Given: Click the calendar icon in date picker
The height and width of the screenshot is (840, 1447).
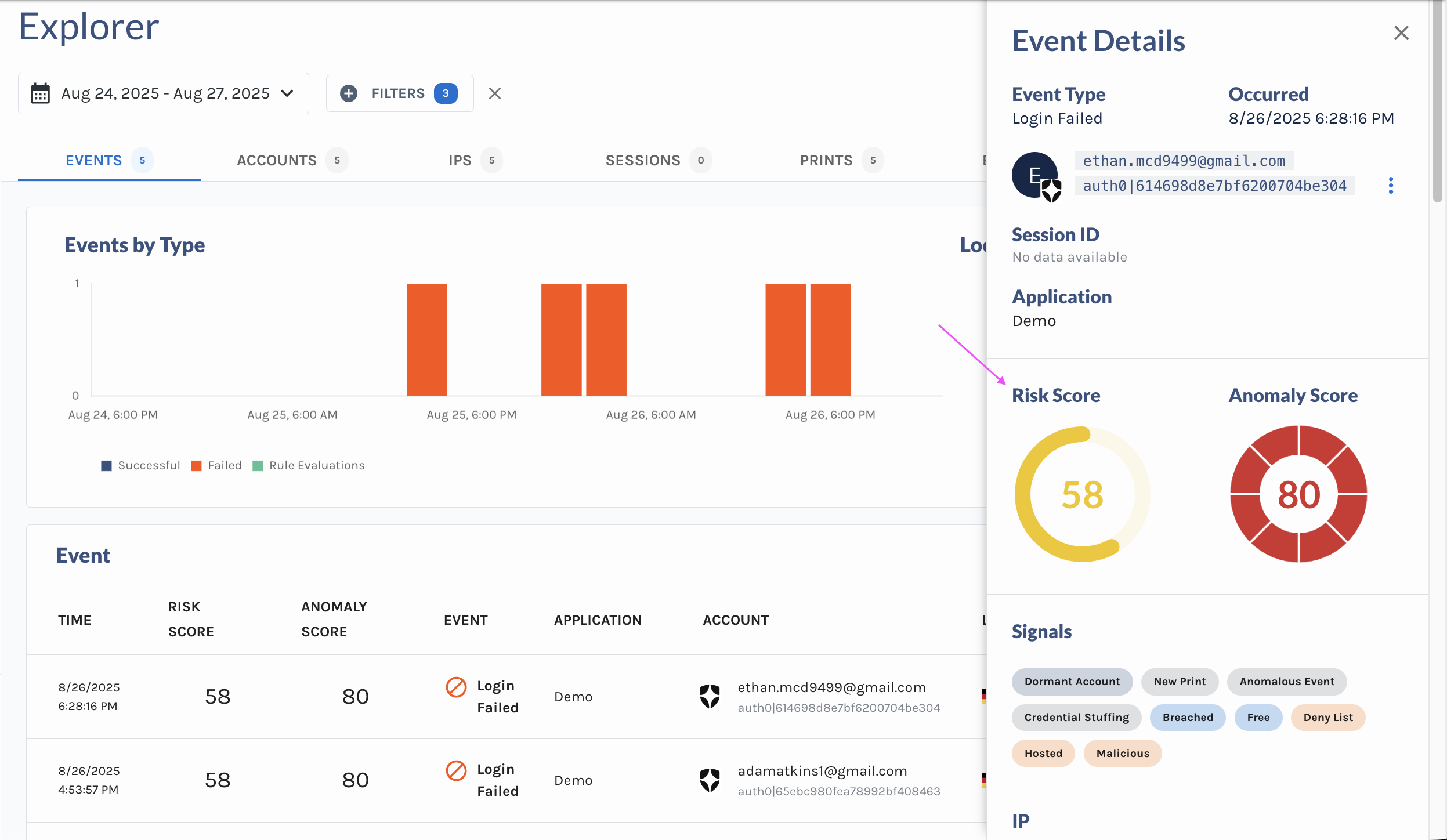Looking at the screenshot, I should 40,93.
